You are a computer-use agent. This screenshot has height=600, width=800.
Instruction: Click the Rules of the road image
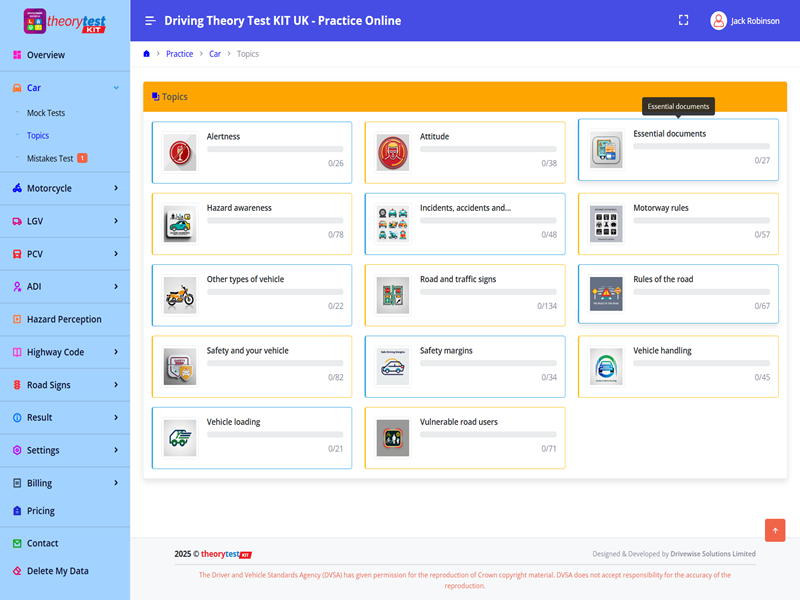(x=606, y=294)
